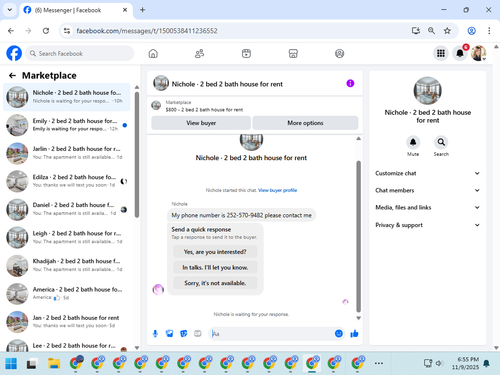Open the Facebook Home icon
Viewport: 500px width, 375px height.
(153, 53)
